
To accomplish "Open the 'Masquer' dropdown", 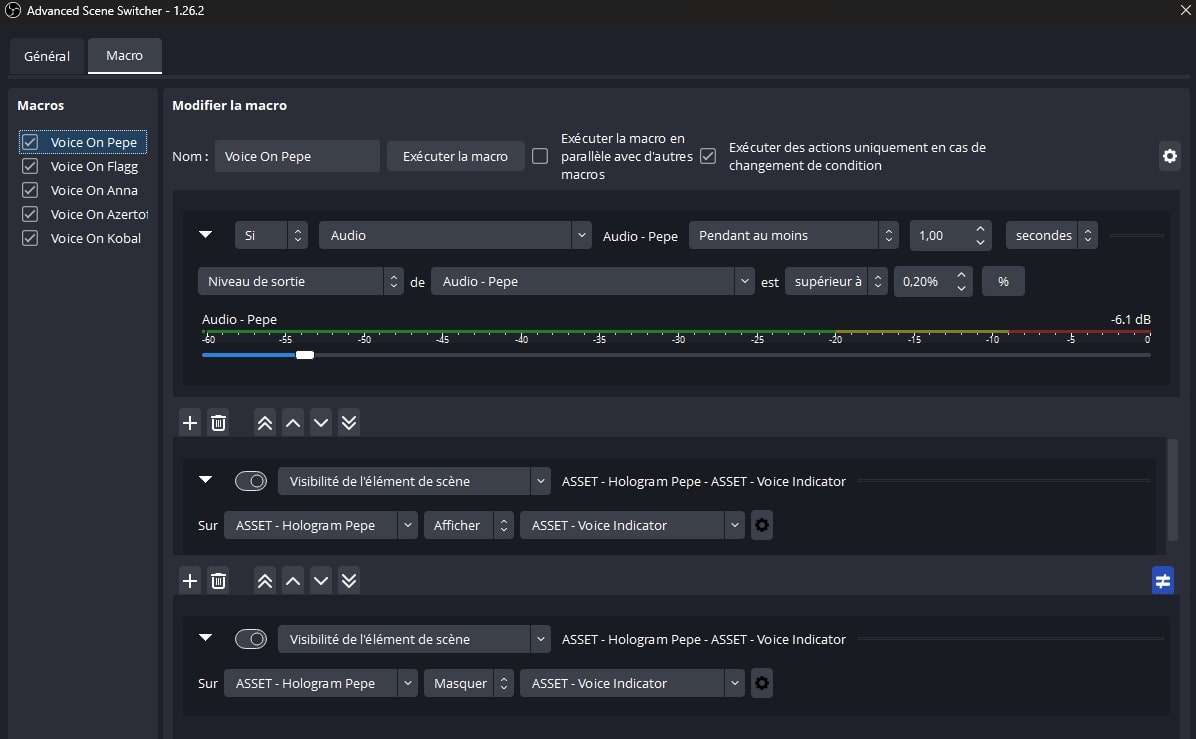I will [x=461, y=683].
